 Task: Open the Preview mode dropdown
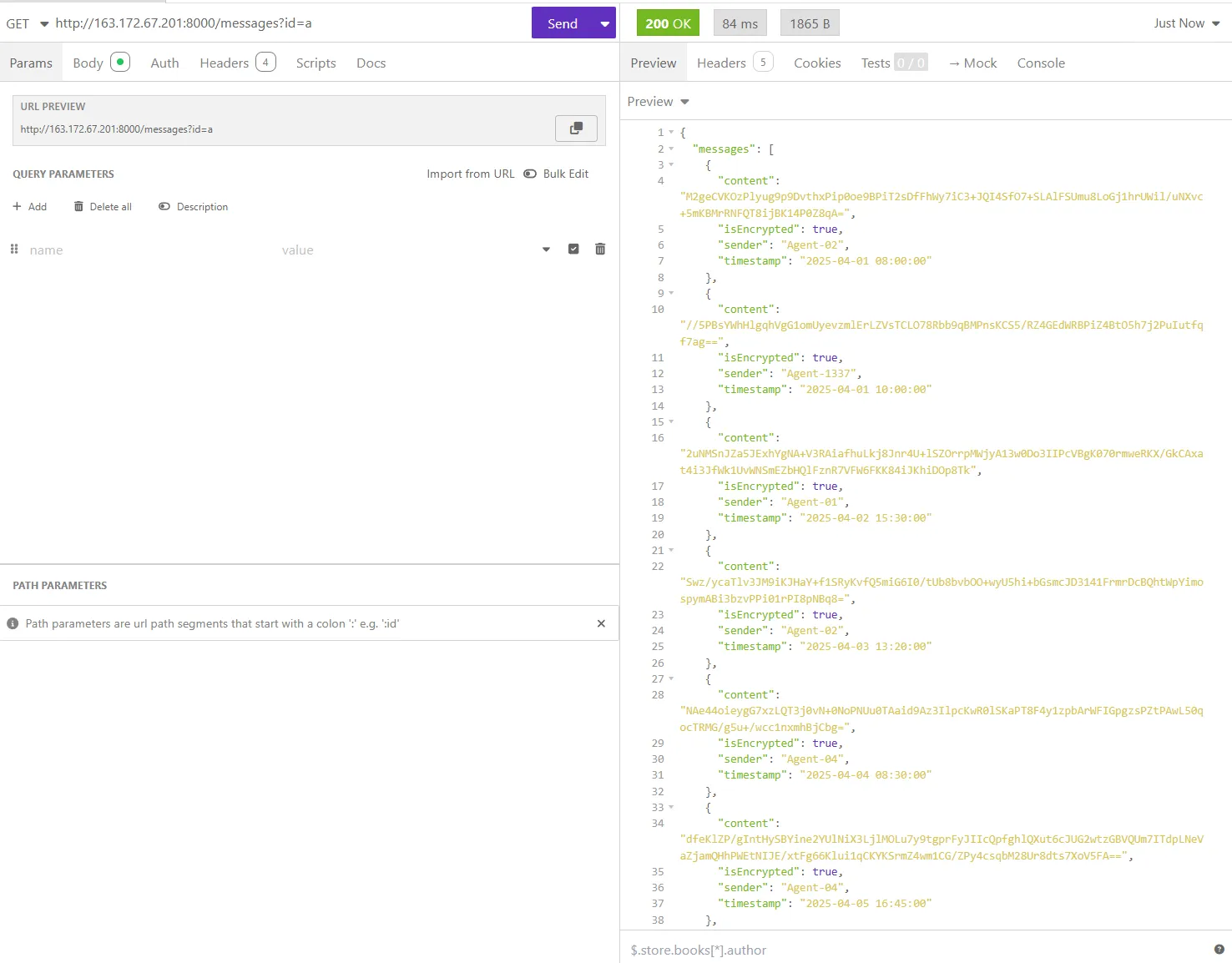tap(658, 102)
